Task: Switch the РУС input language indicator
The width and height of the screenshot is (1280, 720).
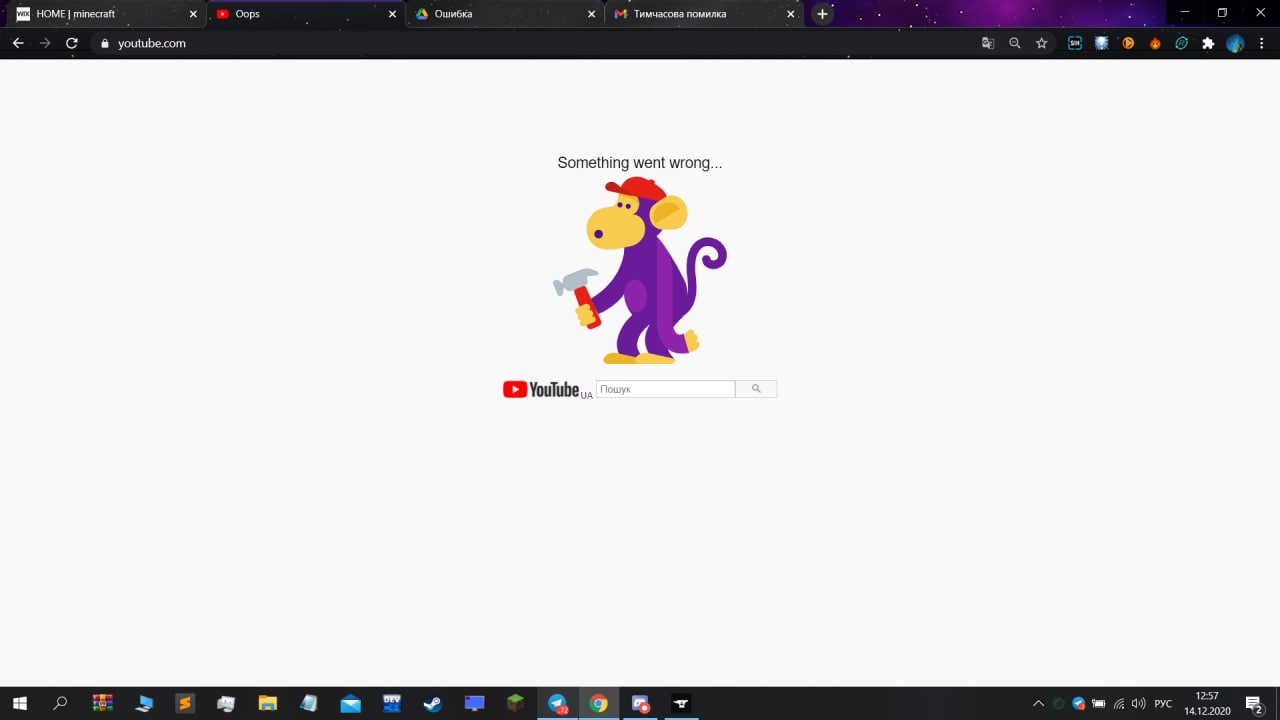Action: pos(1163,704)
